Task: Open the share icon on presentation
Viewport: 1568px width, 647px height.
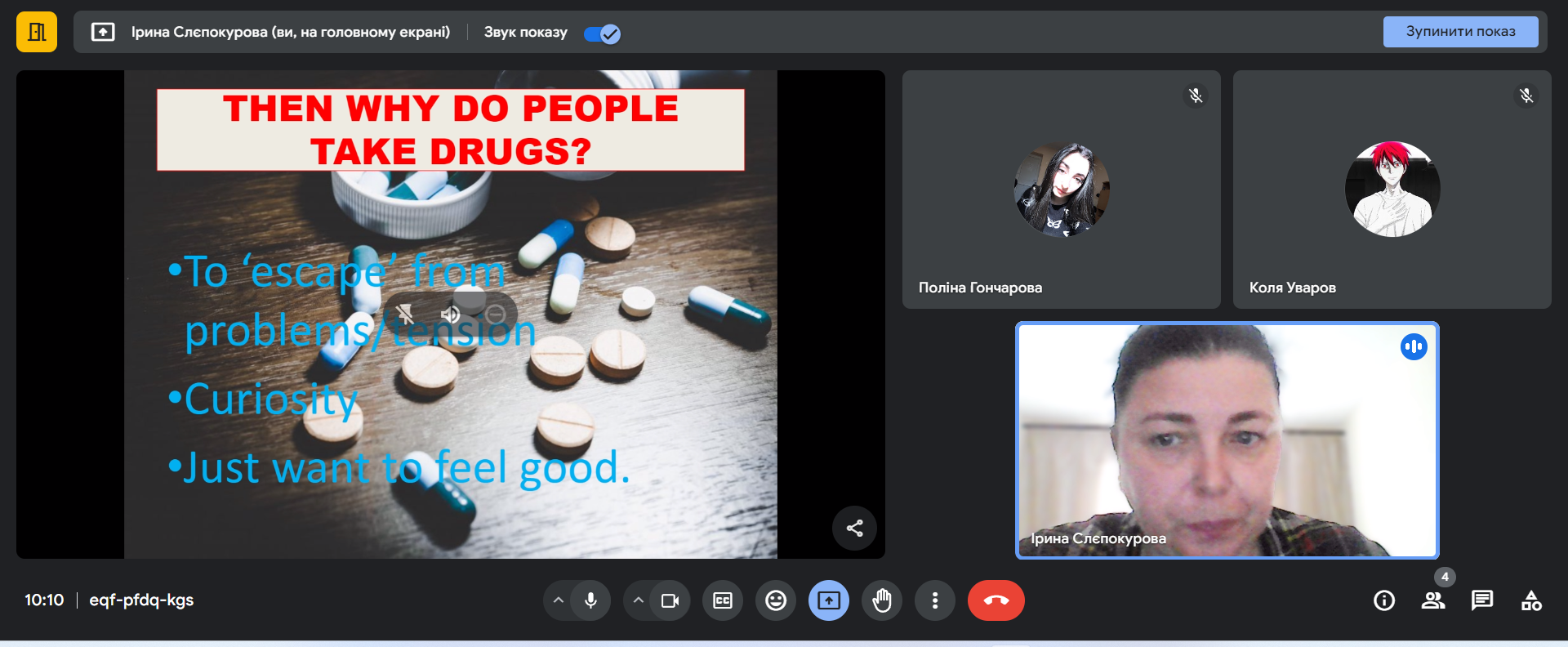Action: point(854,528)
